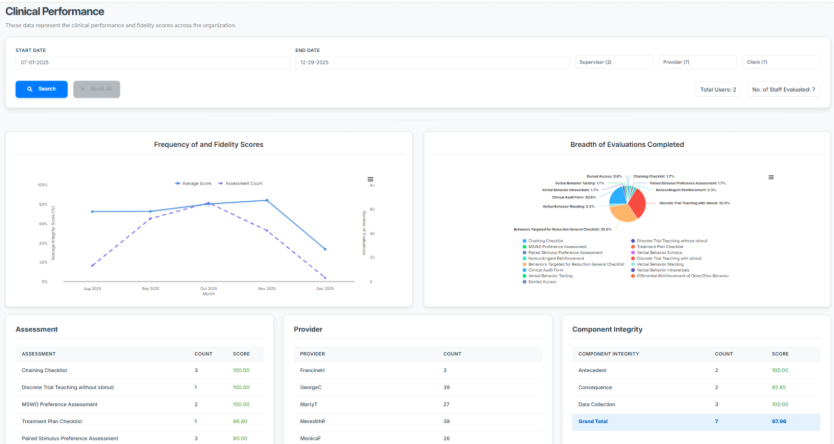Toggle Verbal Behavior Intraverbals legend item

pyautogui.click(x=660, y=270)
